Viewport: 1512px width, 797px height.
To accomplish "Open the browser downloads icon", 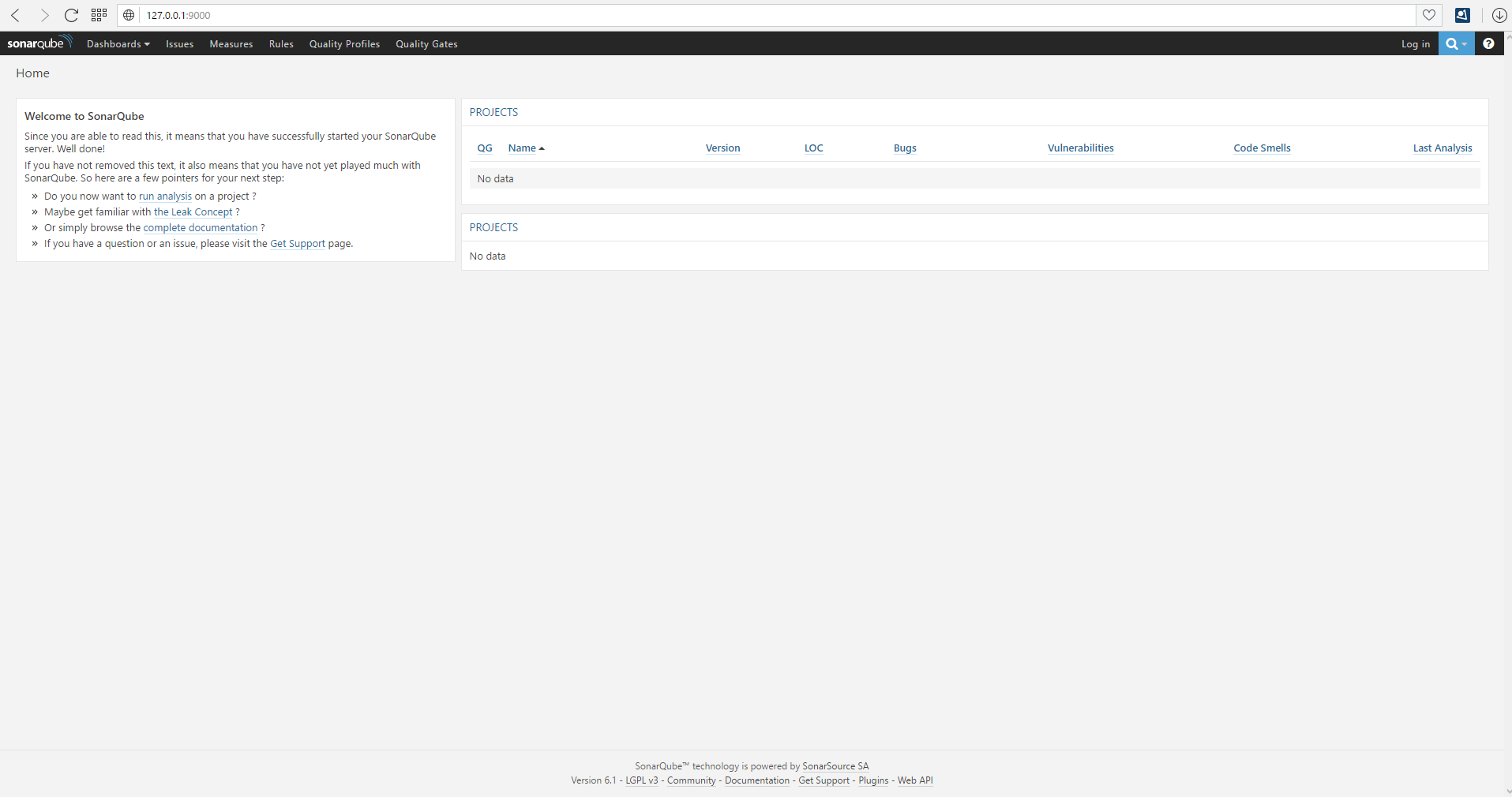I will [1499, 15].
